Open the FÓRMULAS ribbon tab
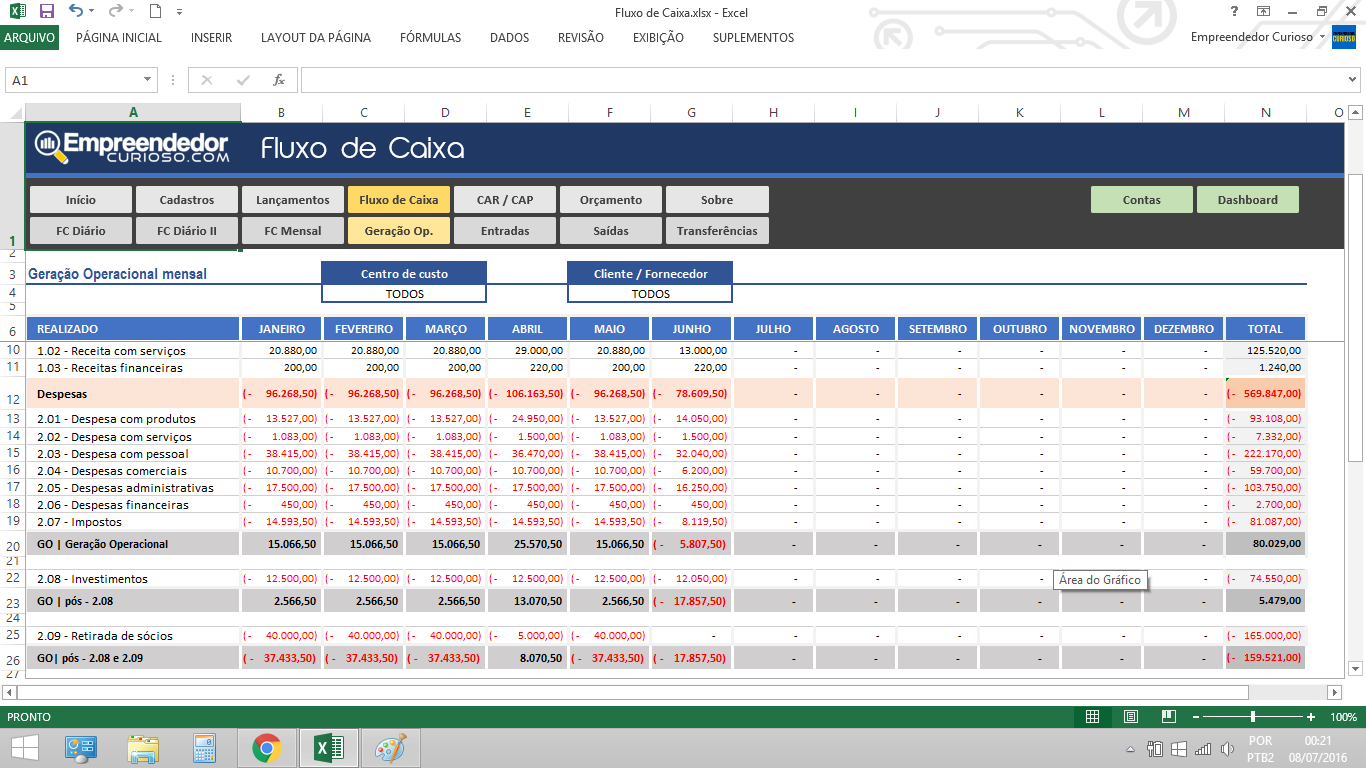1366x768 pixels. (x=430, y=38)
